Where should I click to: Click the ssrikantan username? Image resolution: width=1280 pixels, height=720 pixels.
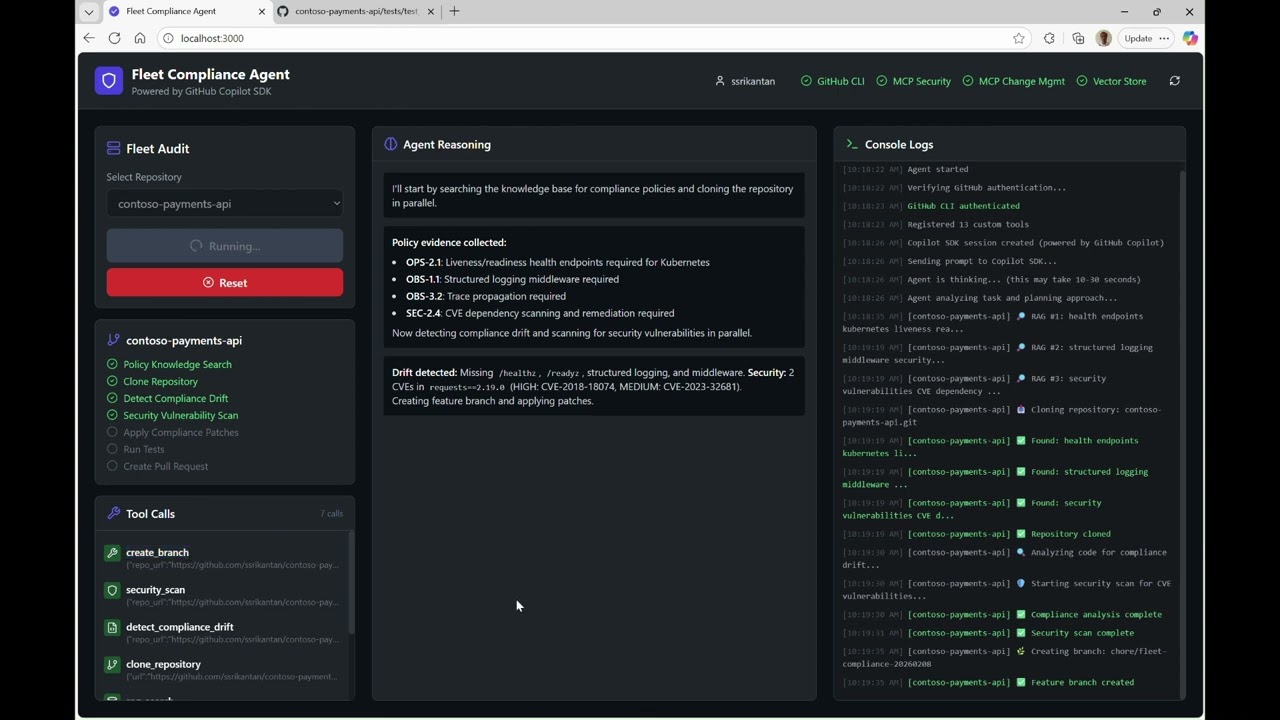(753, 81)
